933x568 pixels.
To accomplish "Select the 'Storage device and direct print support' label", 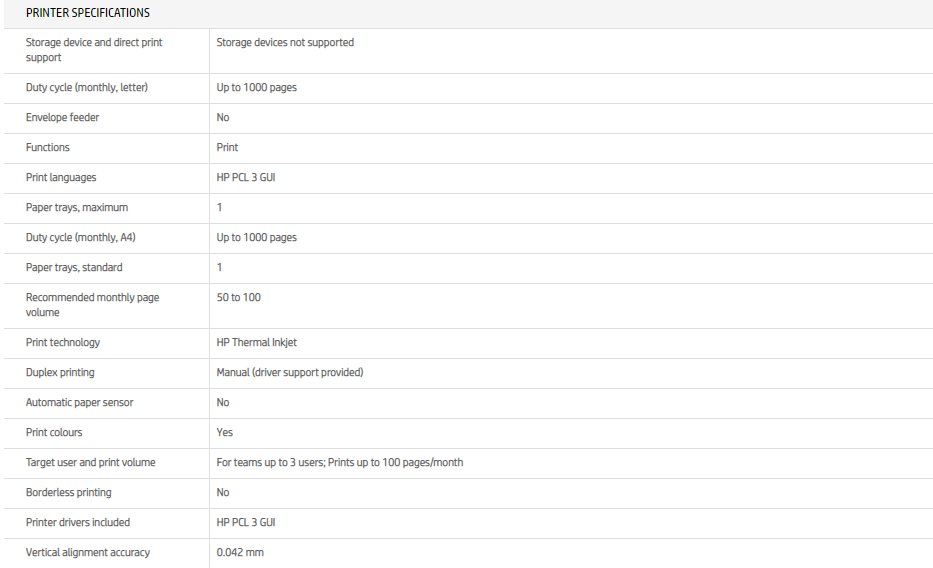I will pyautogui.click(x=94, y=50).
